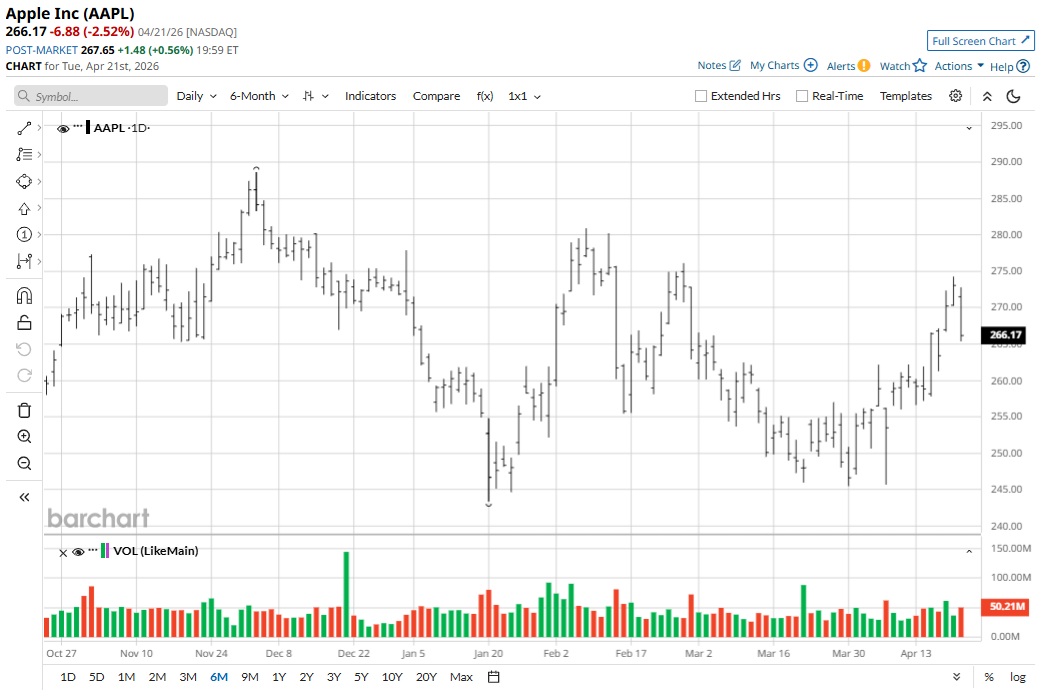Open the Daily frequency dropdown
This screenshot has width=1059, height=697.
[x=197, y=97]
